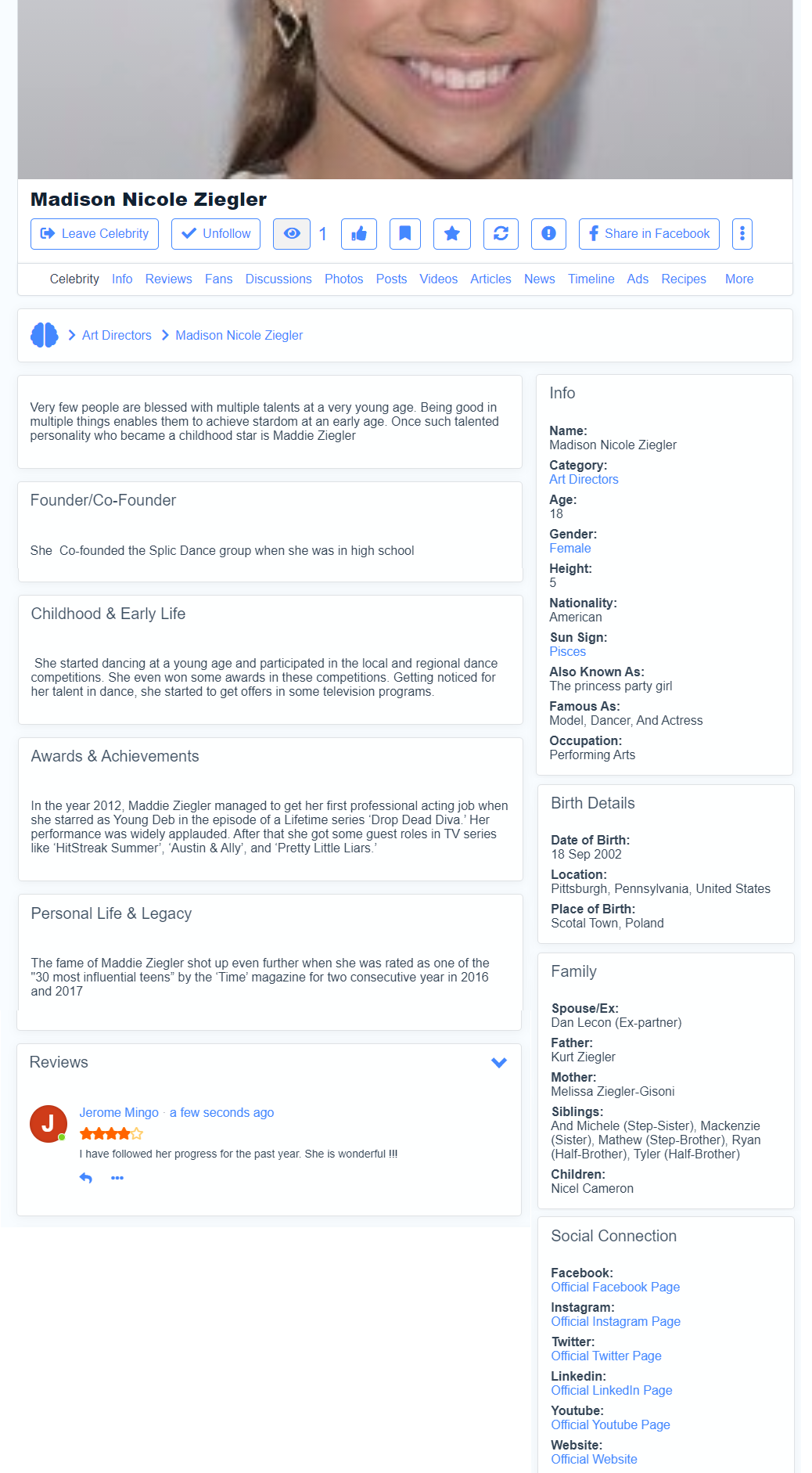Click the brain home breadcrumb icon
The height and width of the screenshot is (1473, 812).
click(x=45, y=335)
